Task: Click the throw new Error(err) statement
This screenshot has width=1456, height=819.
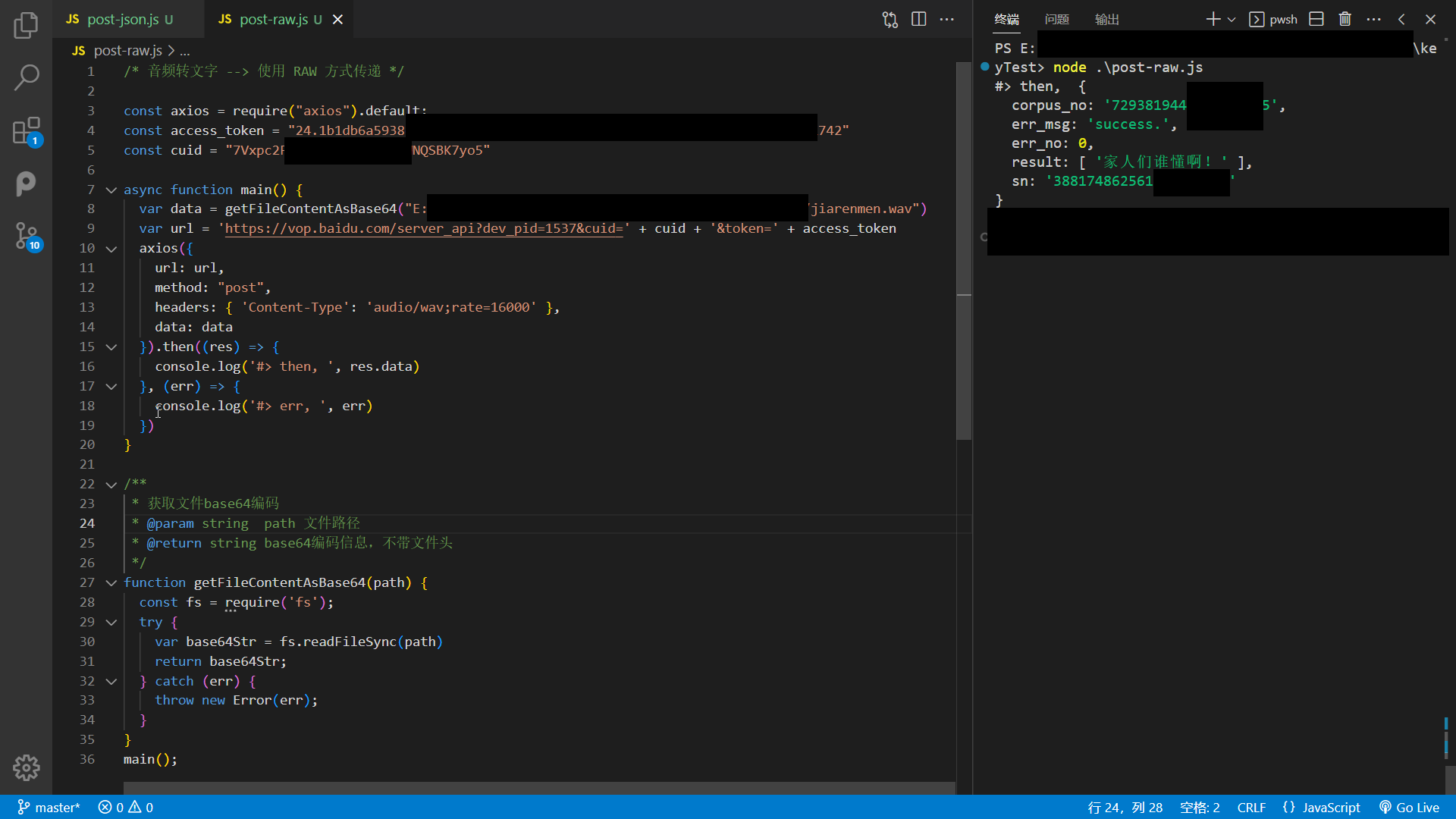Action: tap(236, 700)
